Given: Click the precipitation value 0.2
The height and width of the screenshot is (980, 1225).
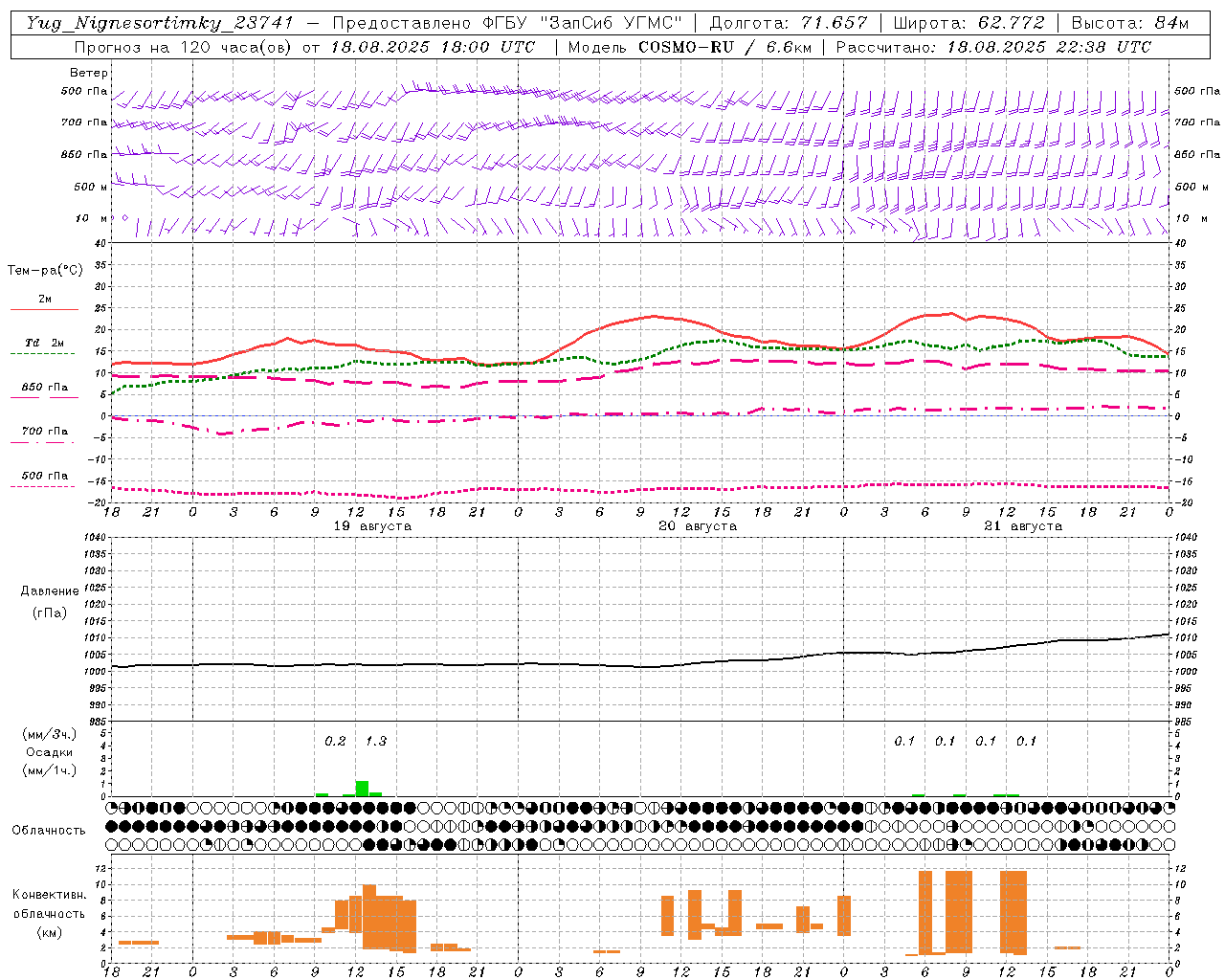Looking at the screenshot, I should click(x=335, y=741).
